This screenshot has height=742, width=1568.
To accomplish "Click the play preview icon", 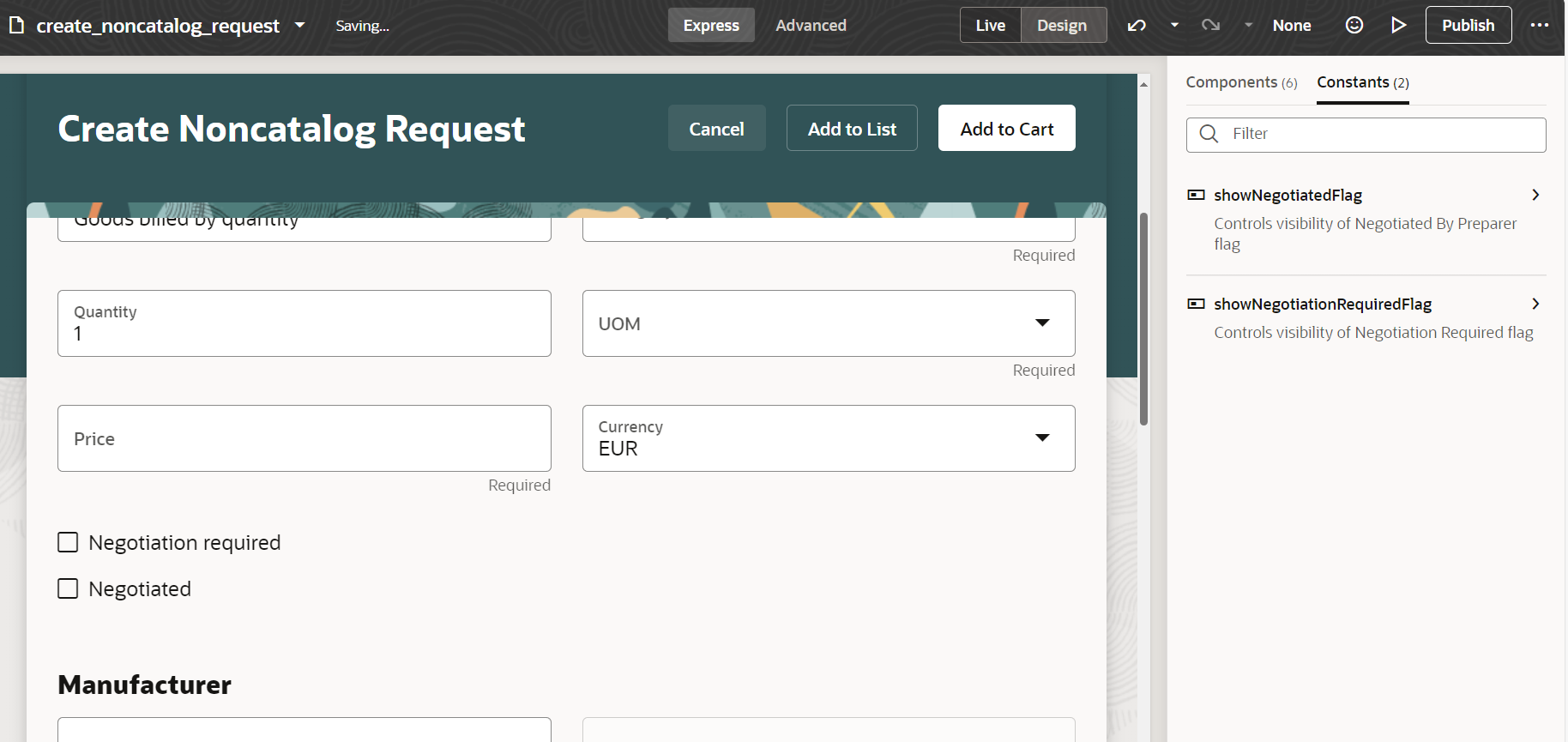I will [x=1398, y=26].
